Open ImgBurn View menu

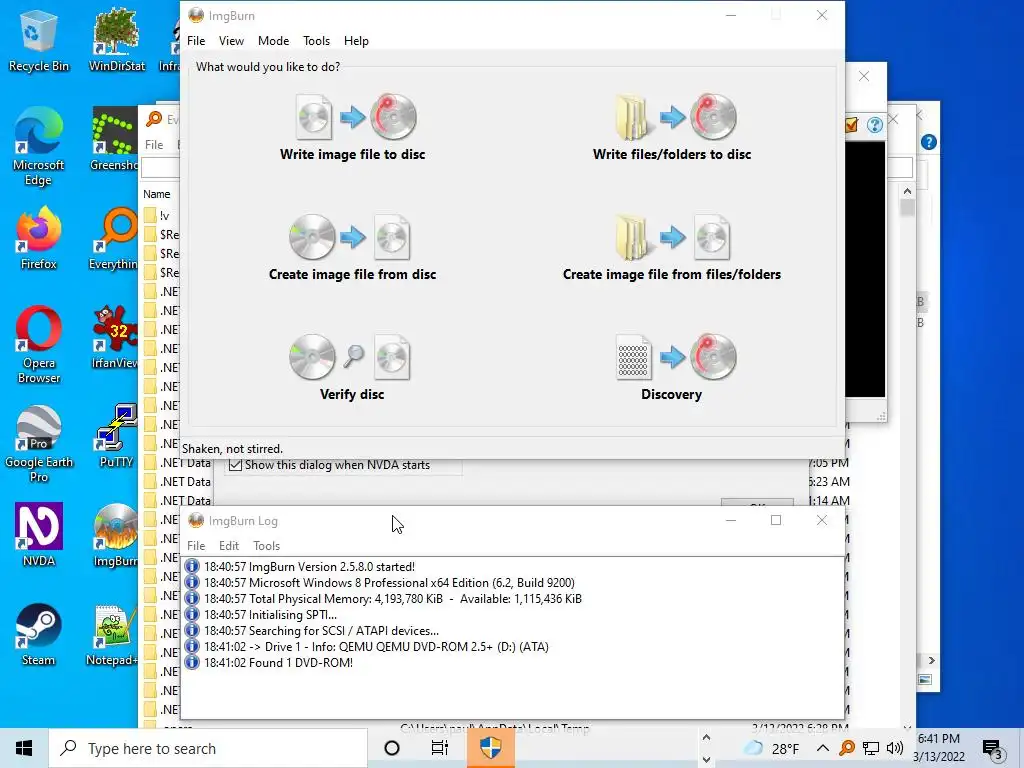[x=231, y=40]
